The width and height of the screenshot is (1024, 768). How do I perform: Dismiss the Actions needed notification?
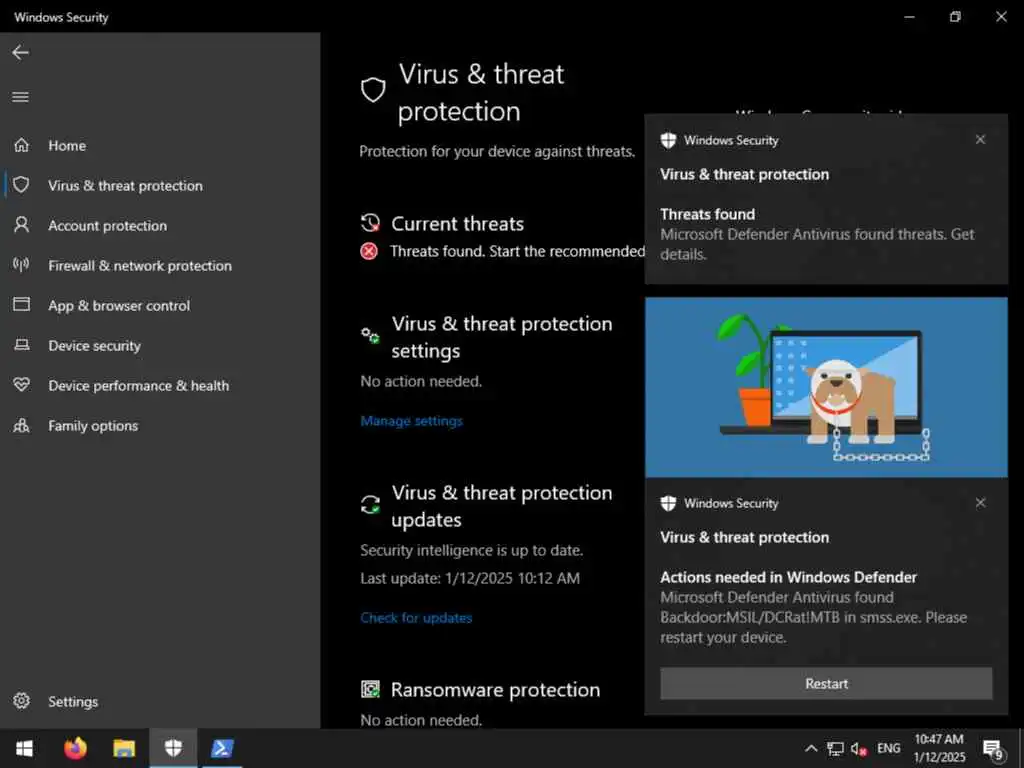pos(980,502)
